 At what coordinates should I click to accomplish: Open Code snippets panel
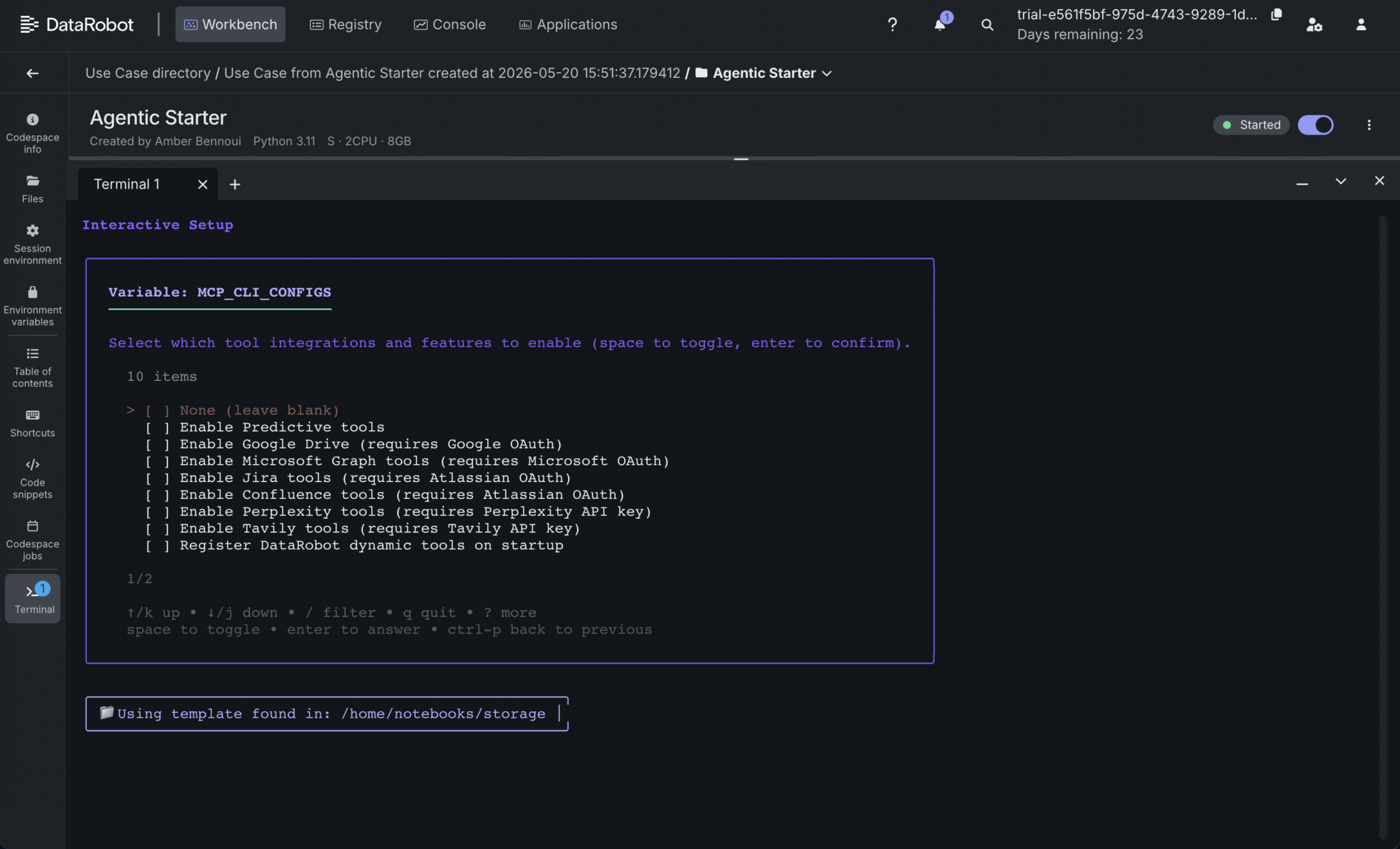(x=32, y=479)
